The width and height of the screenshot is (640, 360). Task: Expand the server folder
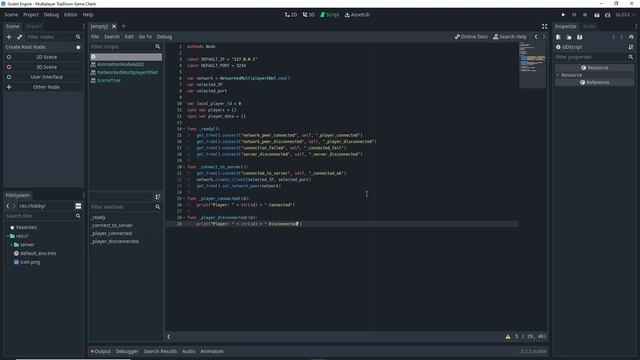pos(11,245)
